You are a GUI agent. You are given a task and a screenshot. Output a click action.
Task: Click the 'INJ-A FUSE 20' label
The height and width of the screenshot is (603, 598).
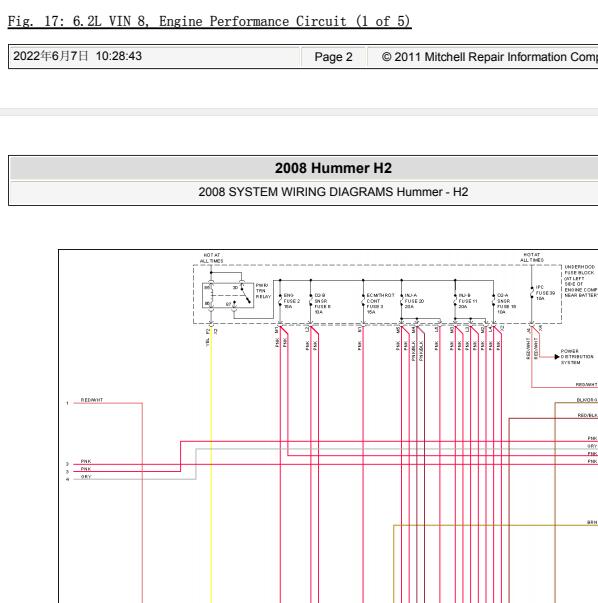414,301
